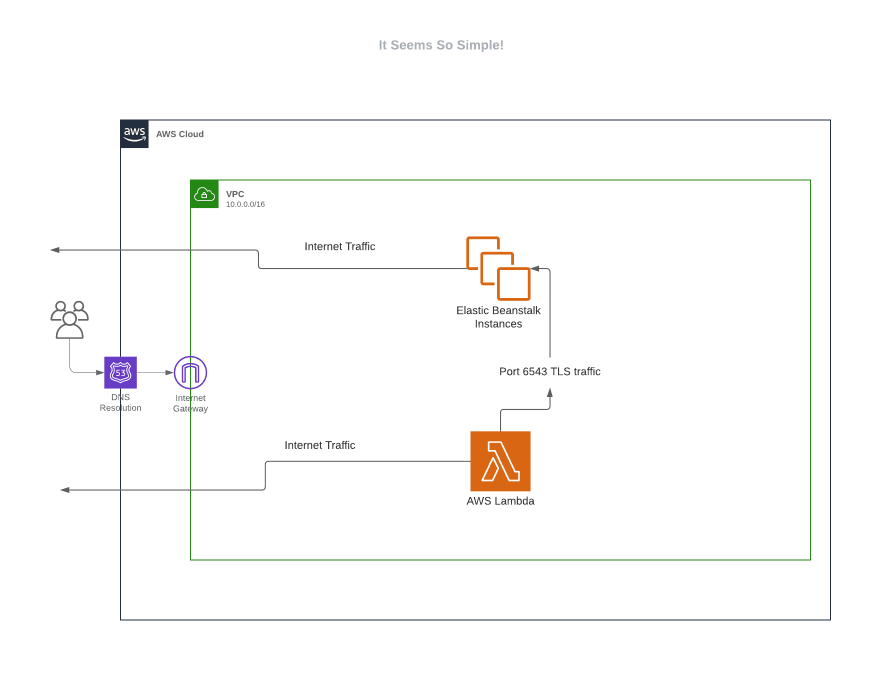This screenshot has height=680, width=880.
Task: Click the "10.0.0.0/16" CIDR text
Action: coord(245,204)
